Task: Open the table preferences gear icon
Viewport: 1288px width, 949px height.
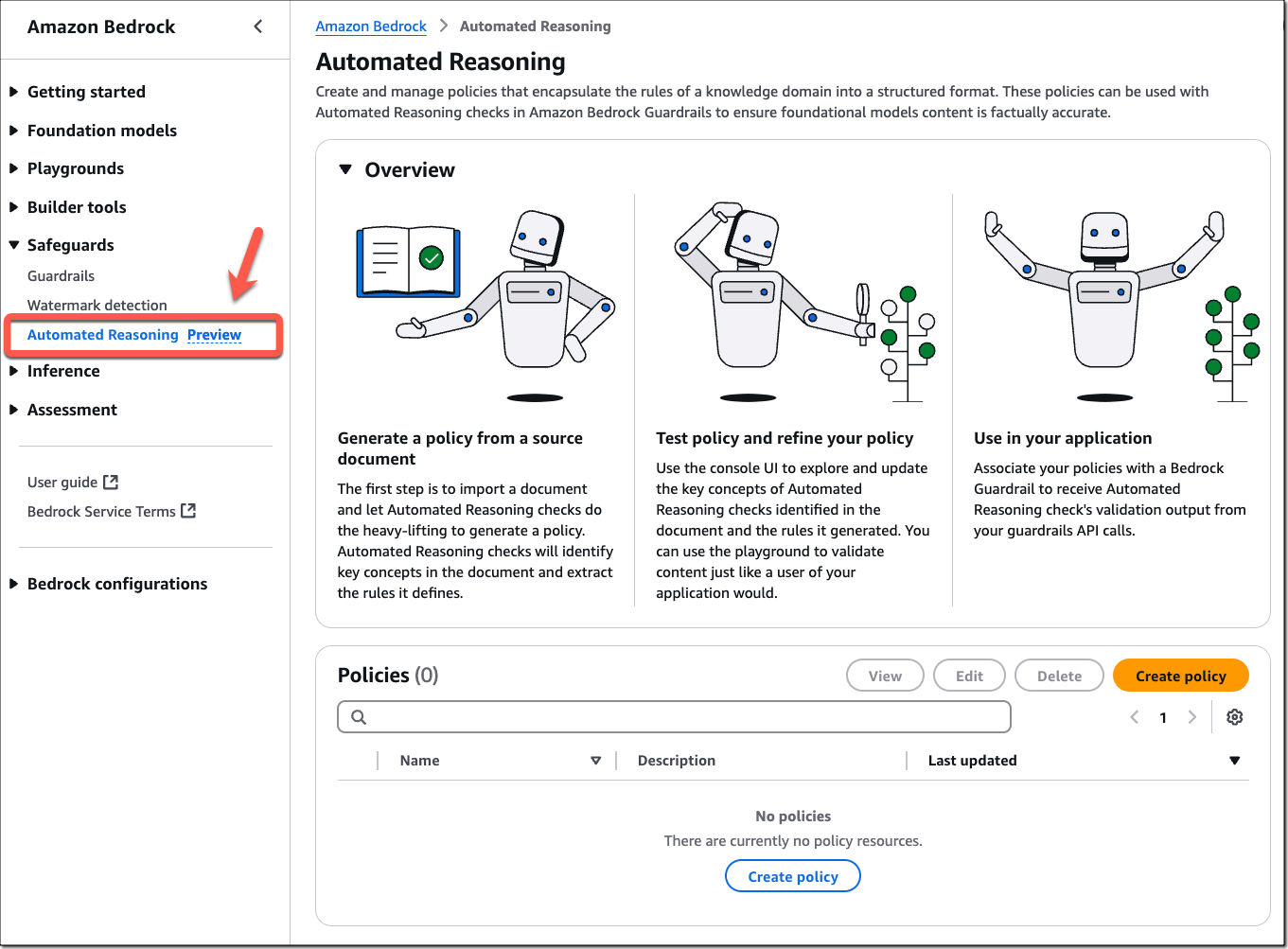Action: tap(1235, 716)
